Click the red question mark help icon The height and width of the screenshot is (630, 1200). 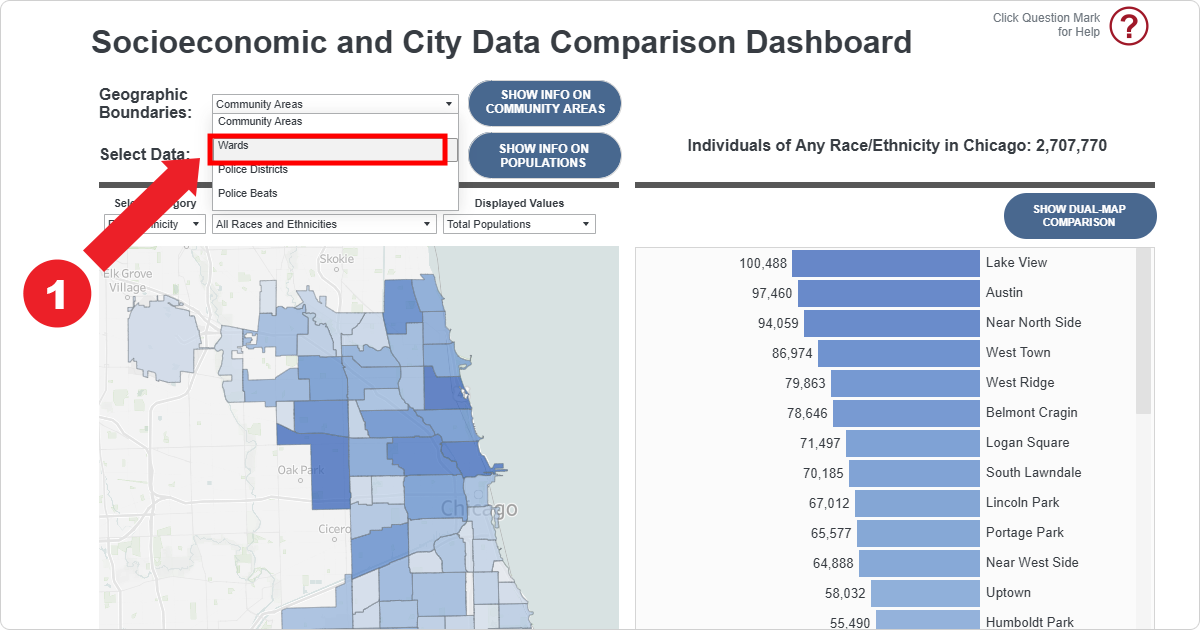click(x=1129, y=26)
